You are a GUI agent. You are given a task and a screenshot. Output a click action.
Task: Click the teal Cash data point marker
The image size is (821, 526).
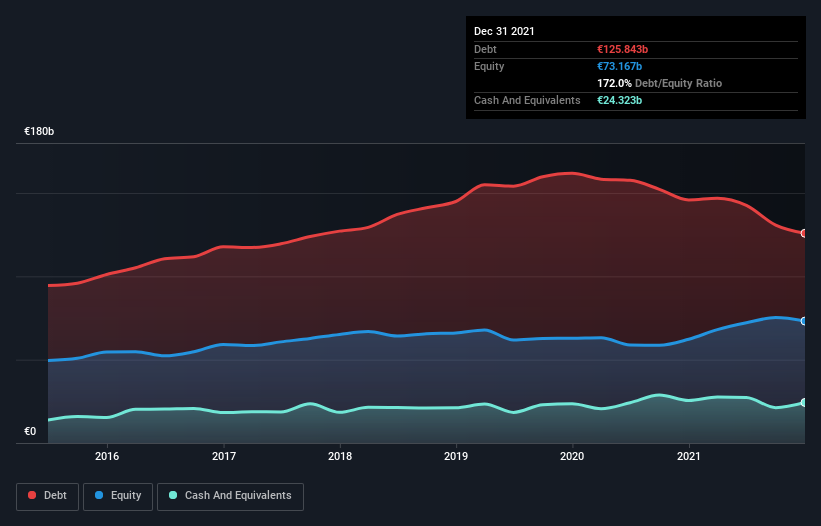pyautogui.click(x=804, y=402)
